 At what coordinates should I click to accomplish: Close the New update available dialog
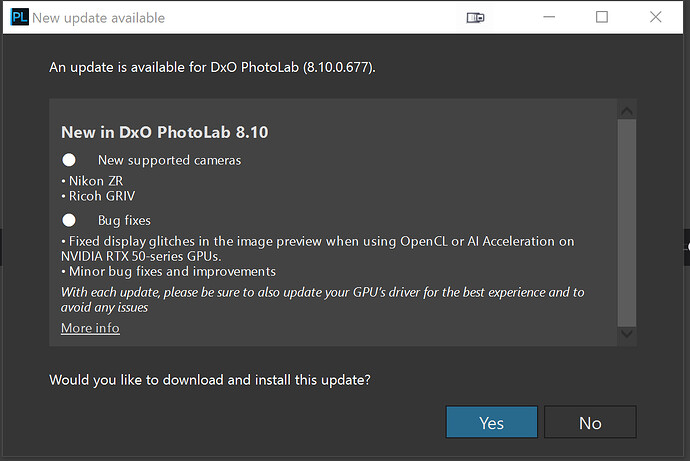[x=655, y=17]
